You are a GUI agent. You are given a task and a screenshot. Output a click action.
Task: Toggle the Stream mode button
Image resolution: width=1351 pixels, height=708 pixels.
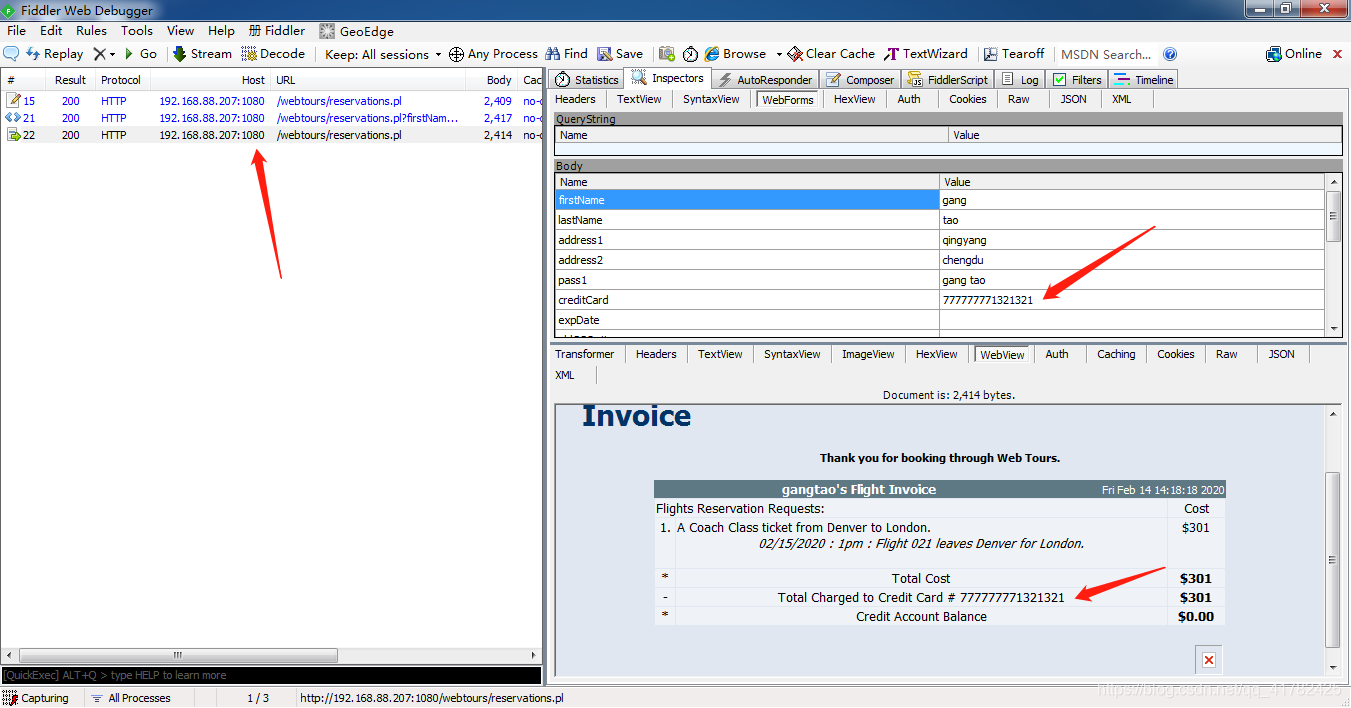[202, 54]
